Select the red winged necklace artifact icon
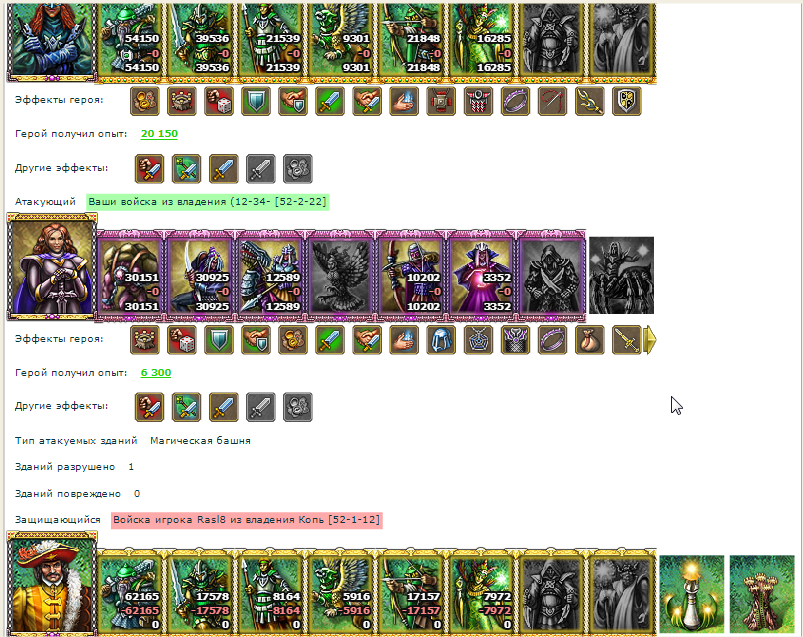The width and height of the screenshot is (803, 637). click(x=478, y=101)
